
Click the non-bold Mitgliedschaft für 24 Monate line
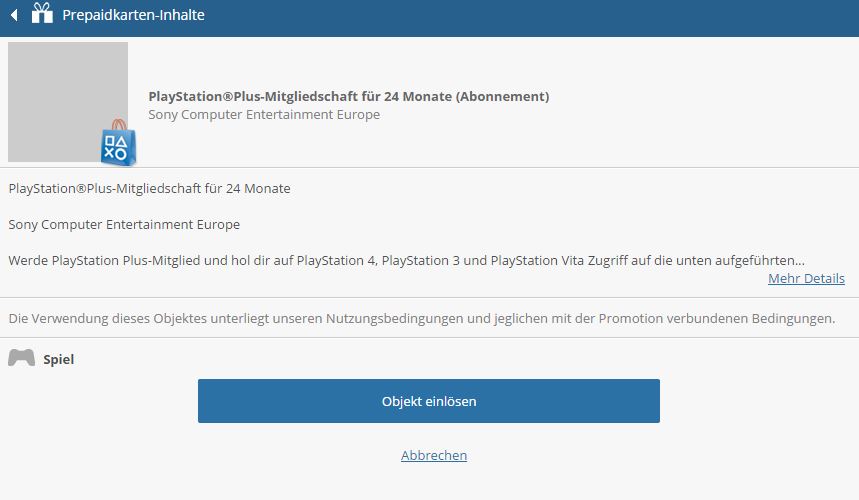tap(150, 188)
